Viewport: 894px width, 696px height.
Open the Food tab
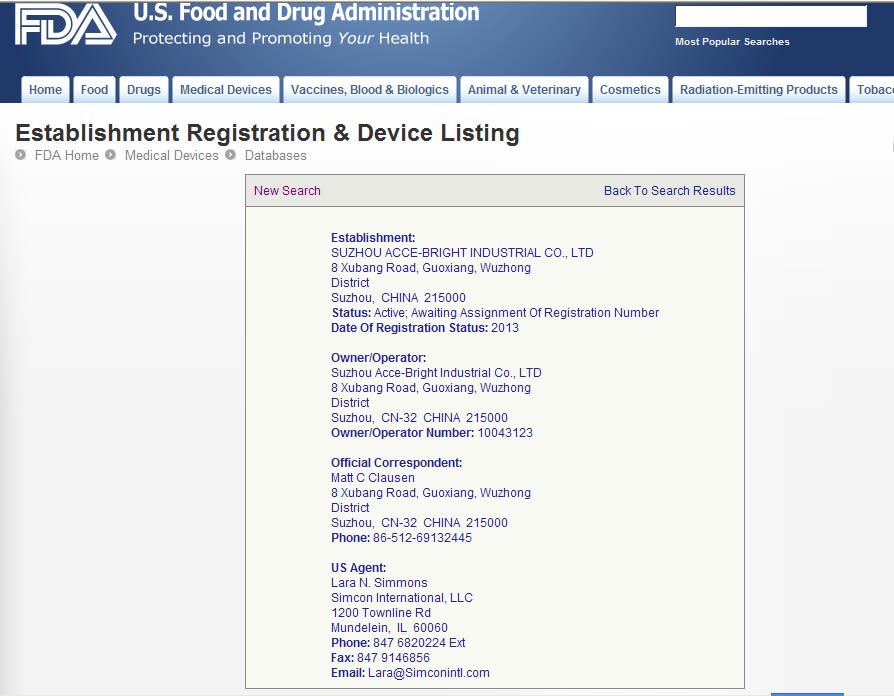click(x=94, y=89)
